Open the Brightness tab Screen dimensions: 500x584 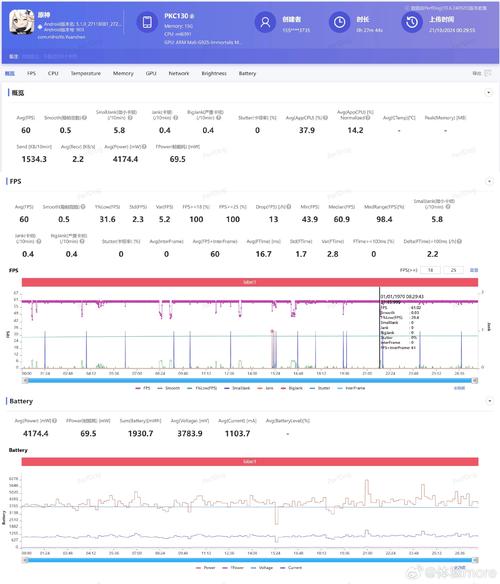pyautogui.click(x=214, y=73)
